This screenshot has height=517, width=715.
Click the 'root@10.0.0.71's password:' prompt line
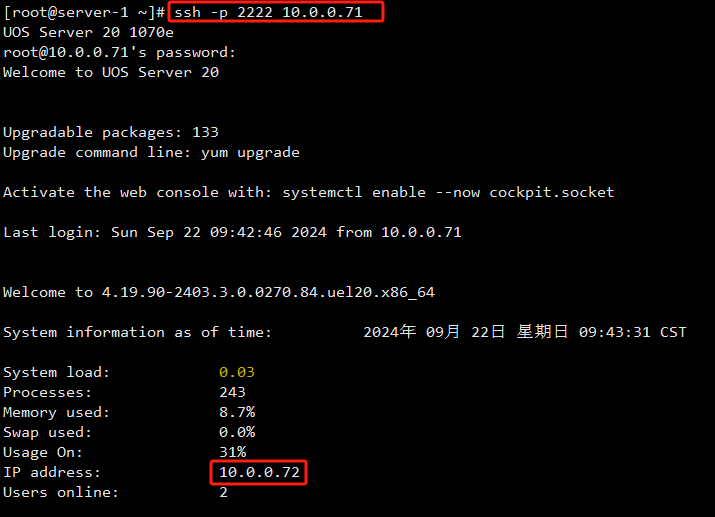pos(119,52)
